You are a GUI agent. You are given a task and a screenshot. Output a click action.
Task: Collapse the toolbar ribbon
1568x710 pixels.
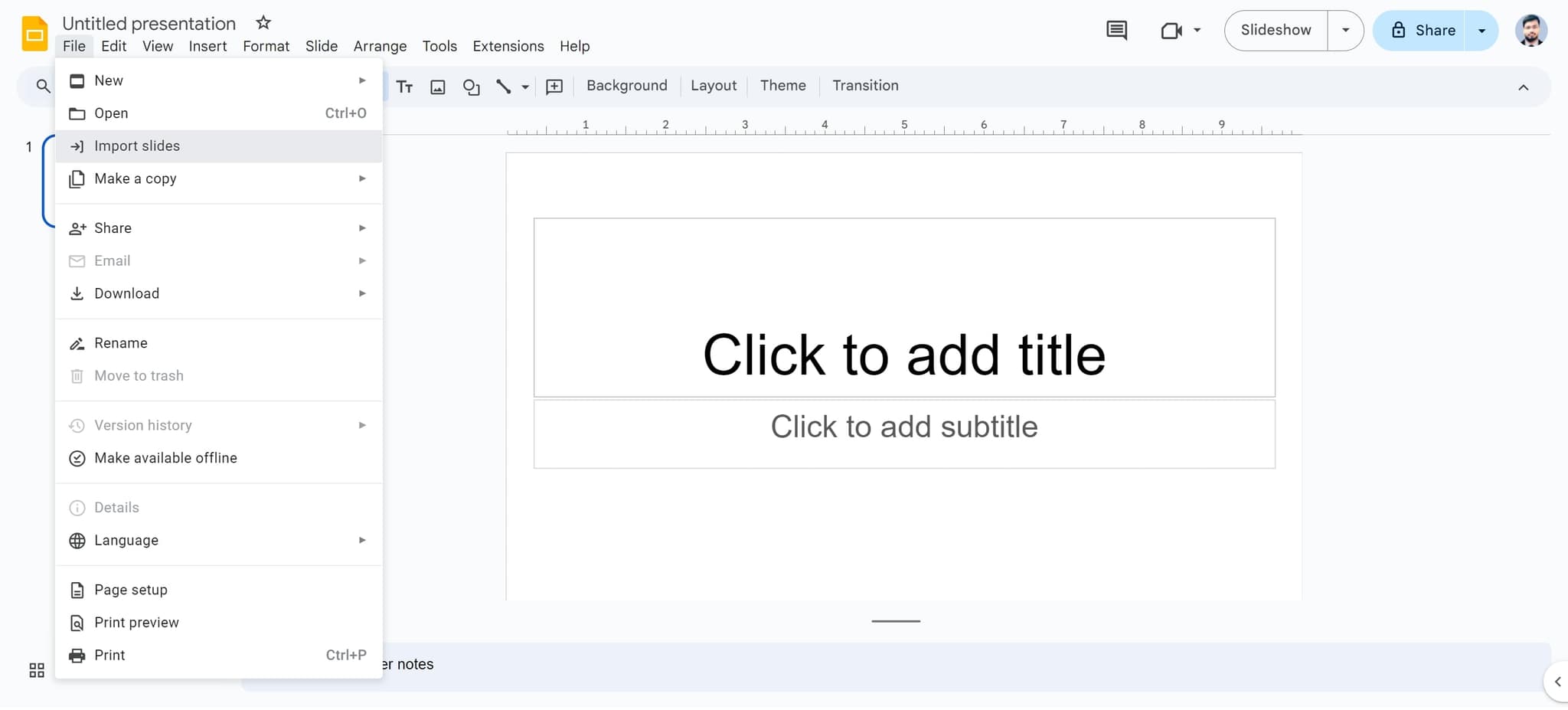tap(1524, 87)
